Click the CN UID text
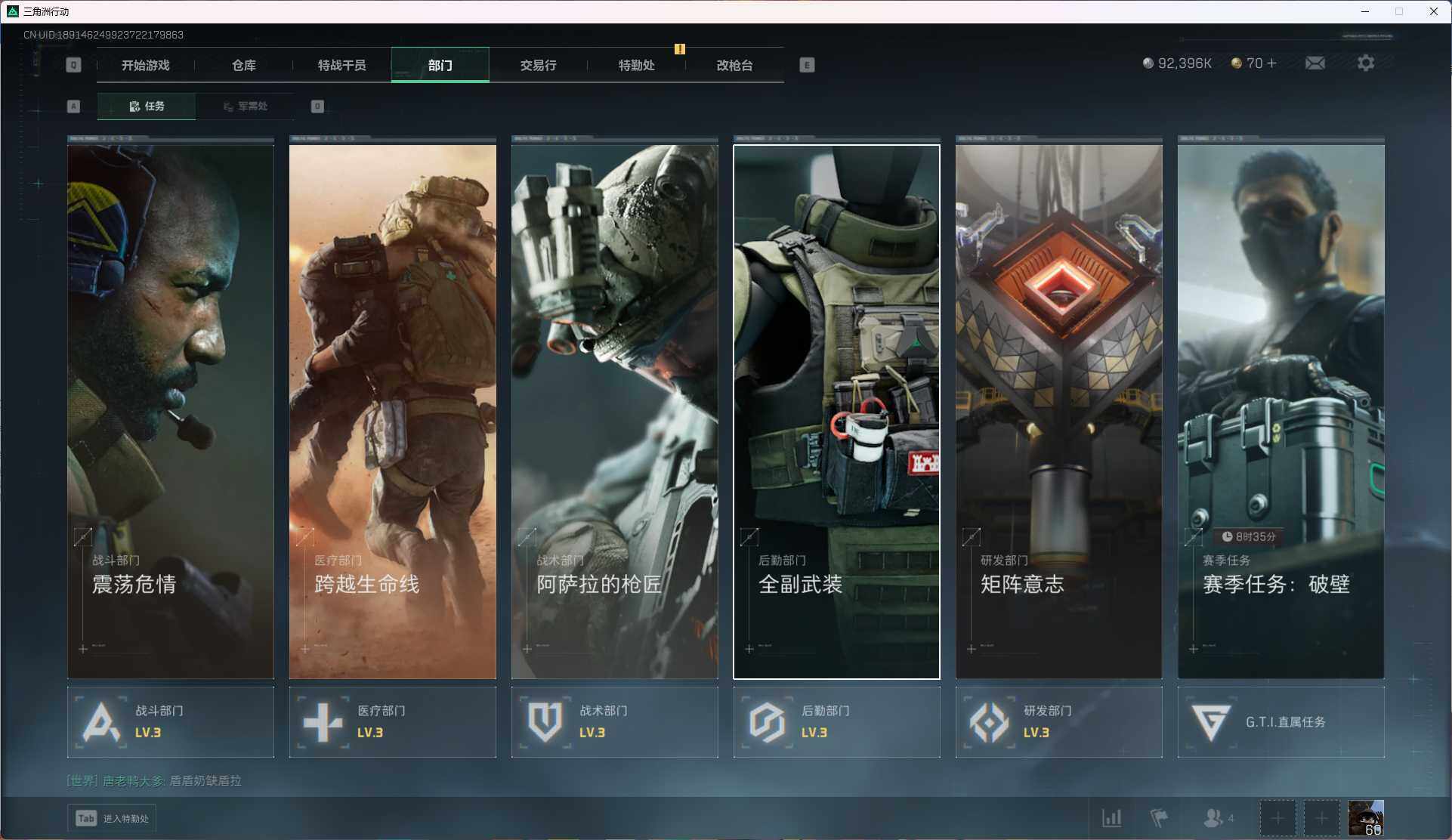This screenshot has height=840, width=1452. coord(103,35)
